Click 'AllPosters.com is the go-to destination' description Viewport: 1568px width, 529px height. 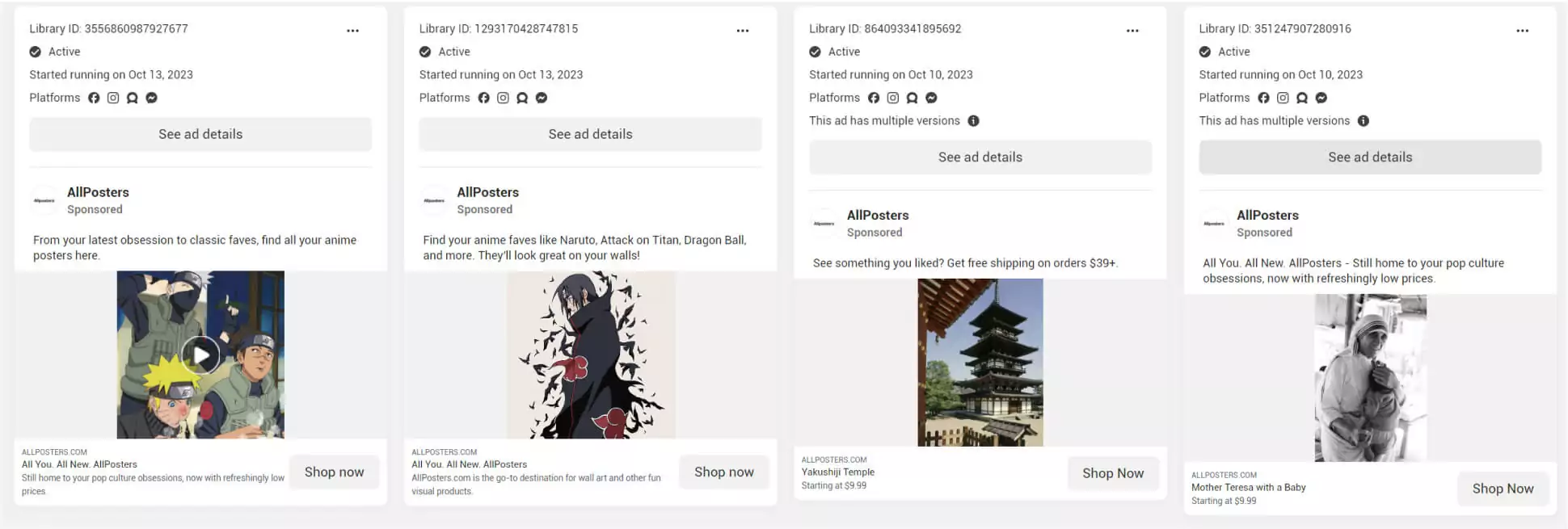[536, 485]
